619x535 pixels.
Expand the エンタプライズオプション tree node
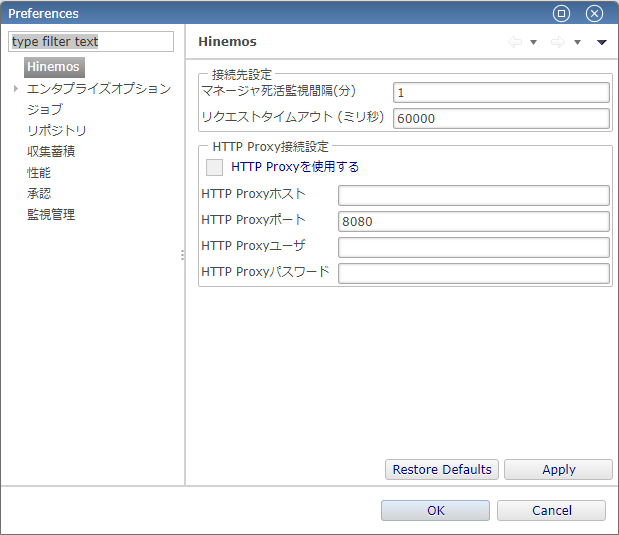(x=15, y=88)
